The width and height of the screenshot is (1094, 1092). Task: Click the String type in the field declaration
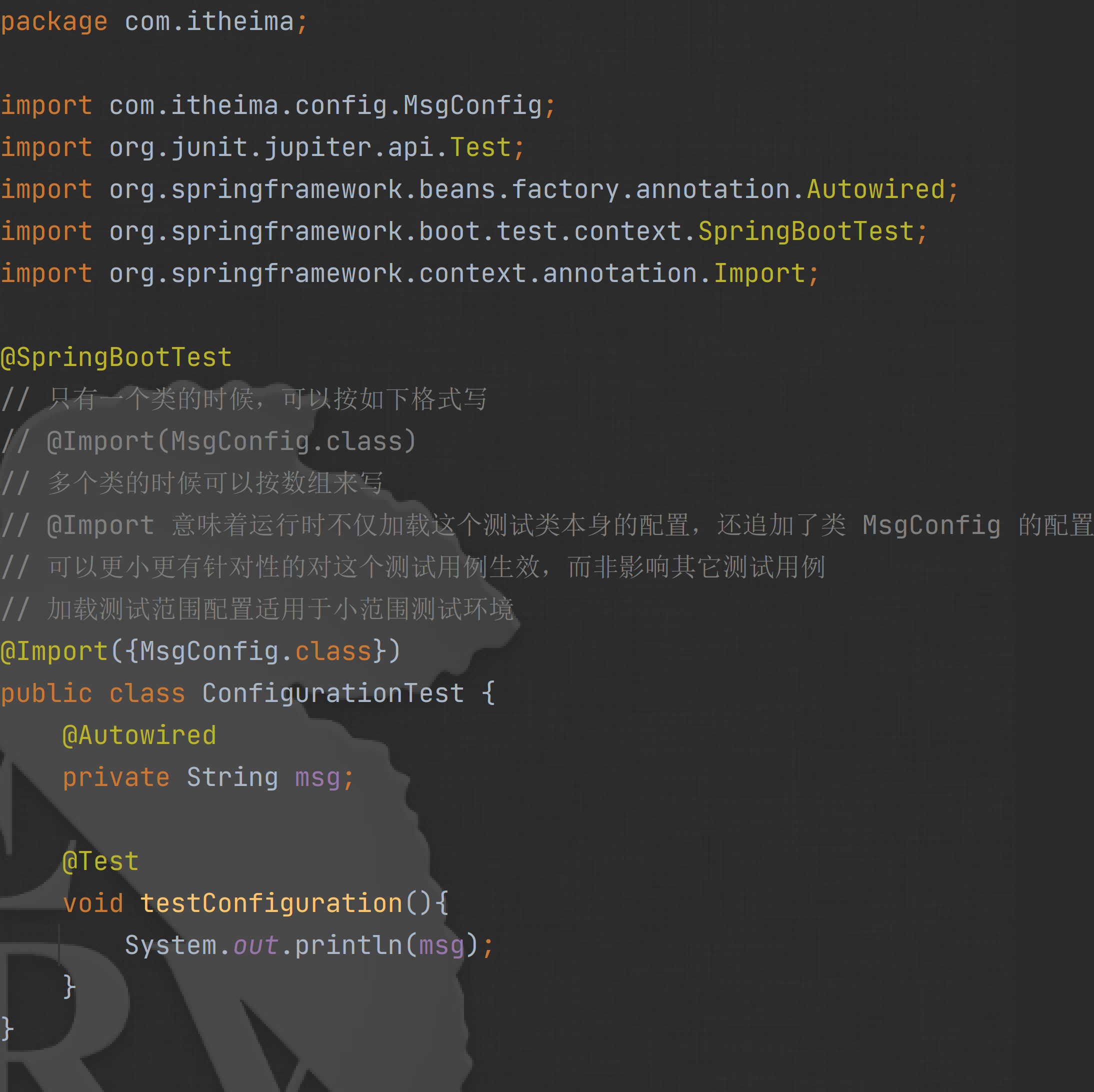click(232, 777)
